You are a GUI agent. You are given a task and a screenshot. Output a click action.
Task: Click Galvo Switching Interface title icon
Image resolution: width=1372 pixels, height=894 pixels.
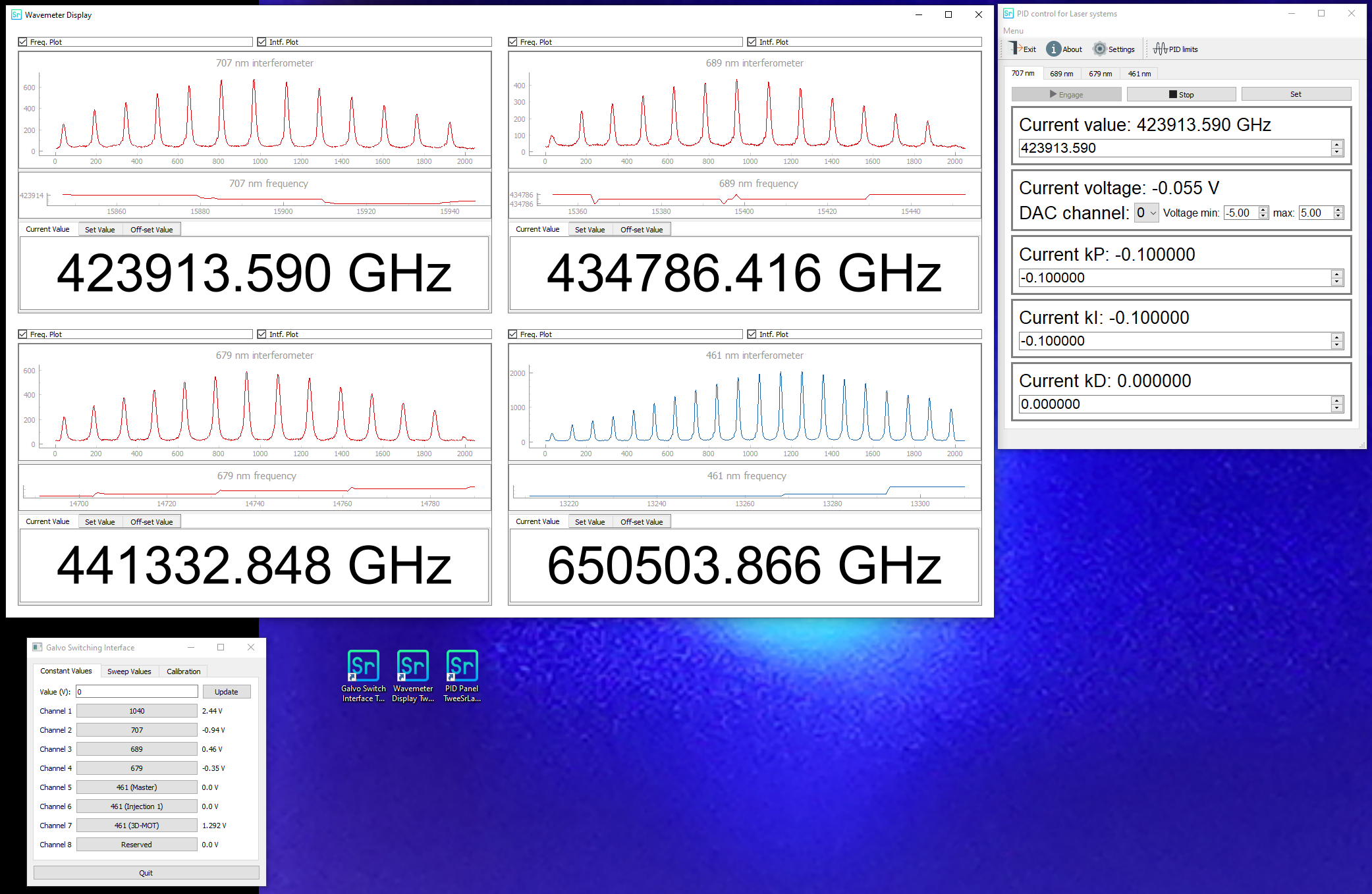(x=38, y=647)
